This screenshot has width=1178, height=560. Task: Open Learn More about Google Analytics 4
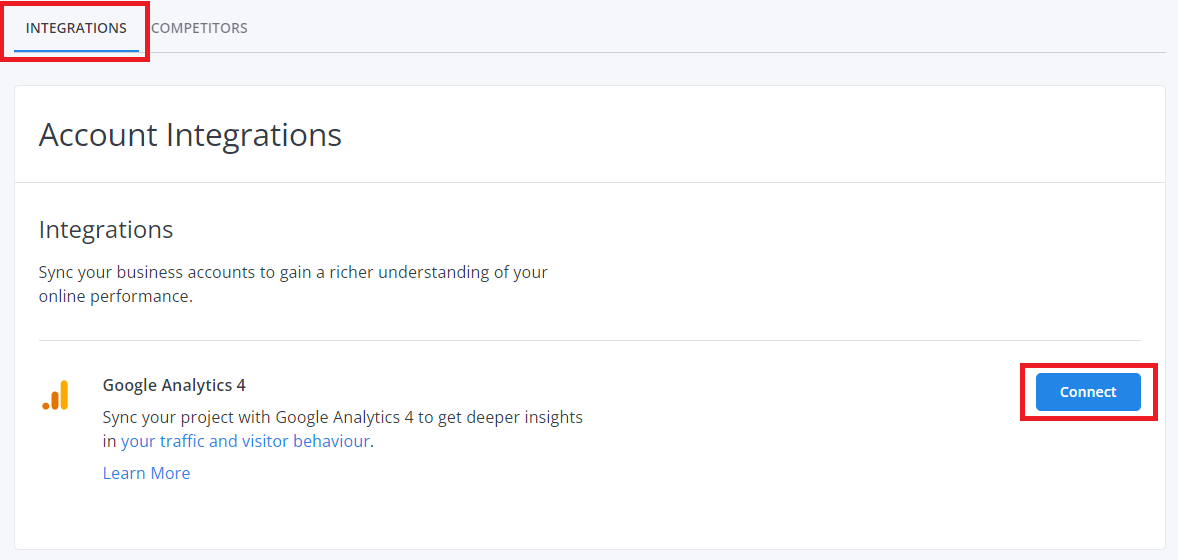tap(146, 473)
